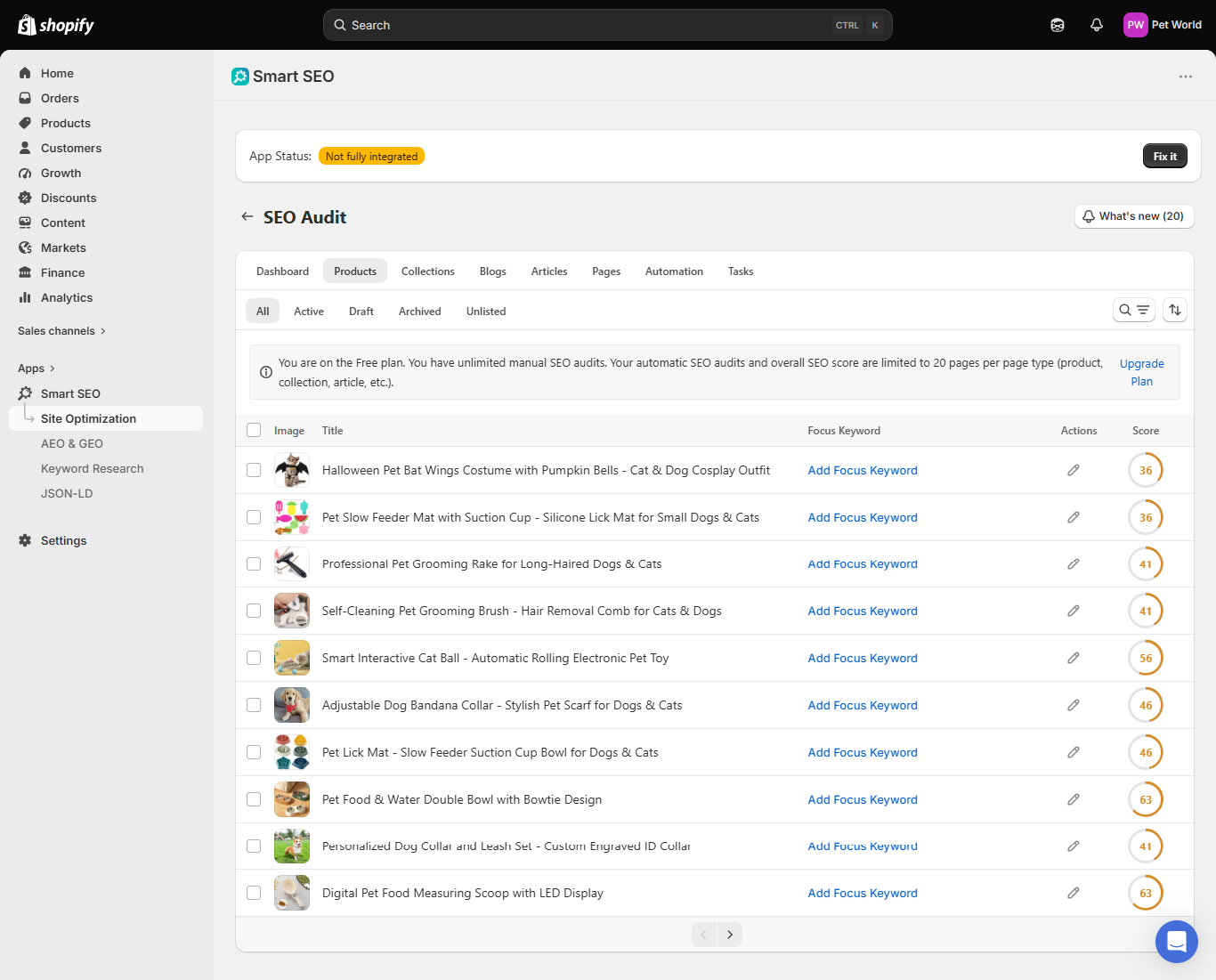Click the Upgrade Plan link
This screenshot has width=1216, height=980.
point(1142,372)
